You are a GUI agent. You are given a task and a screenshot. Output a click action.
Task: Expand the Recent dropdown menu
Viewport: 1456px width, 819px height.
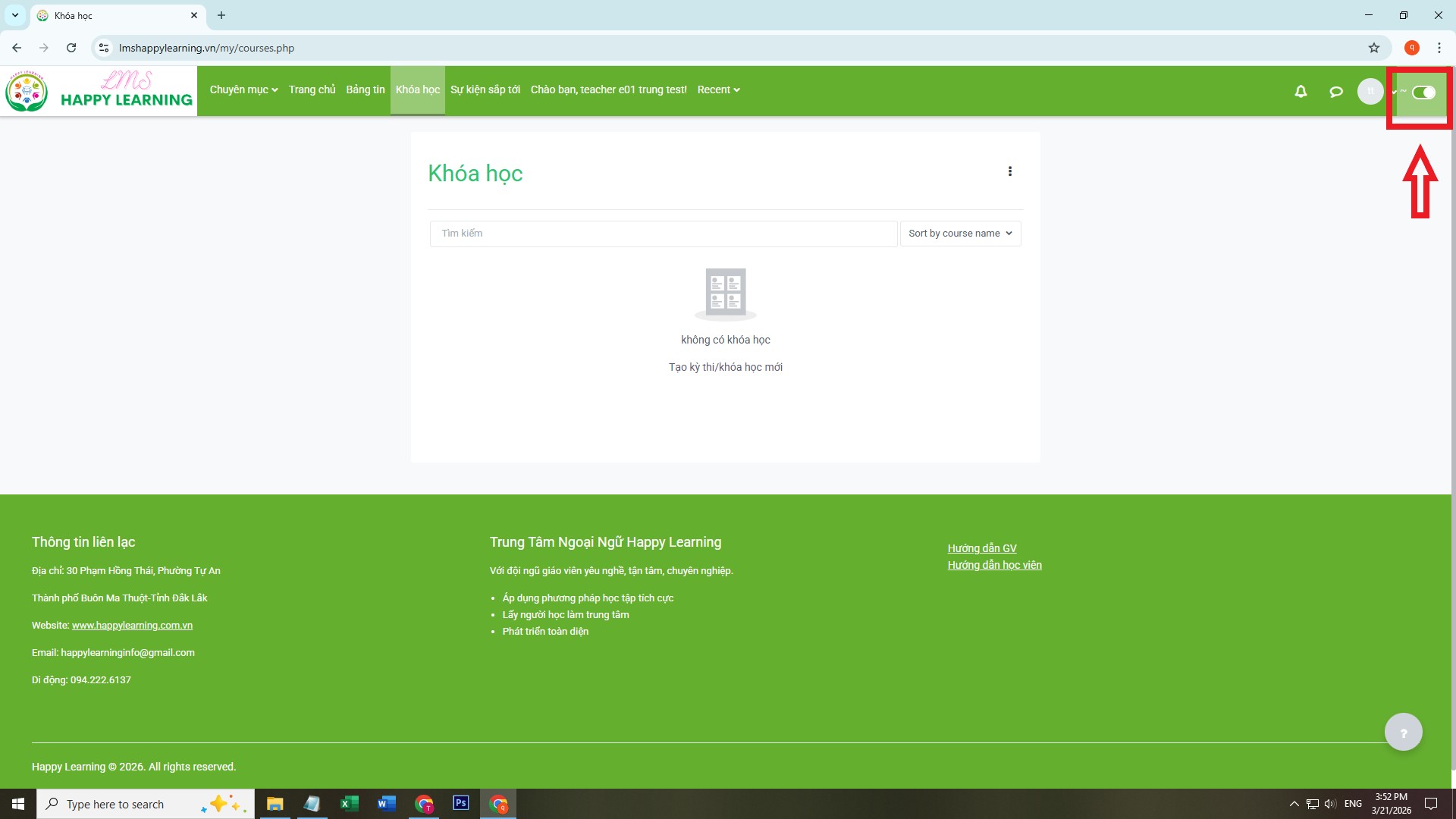click(718, 89)
